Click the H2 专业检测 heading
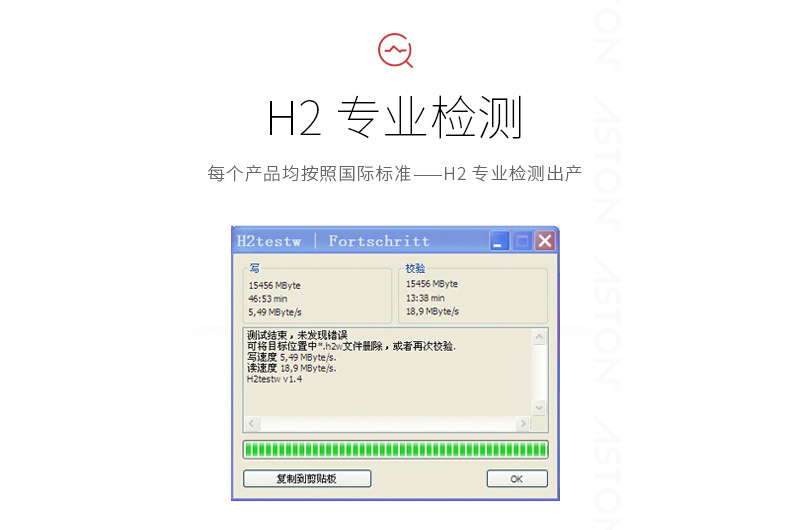 tap(394, 118)
